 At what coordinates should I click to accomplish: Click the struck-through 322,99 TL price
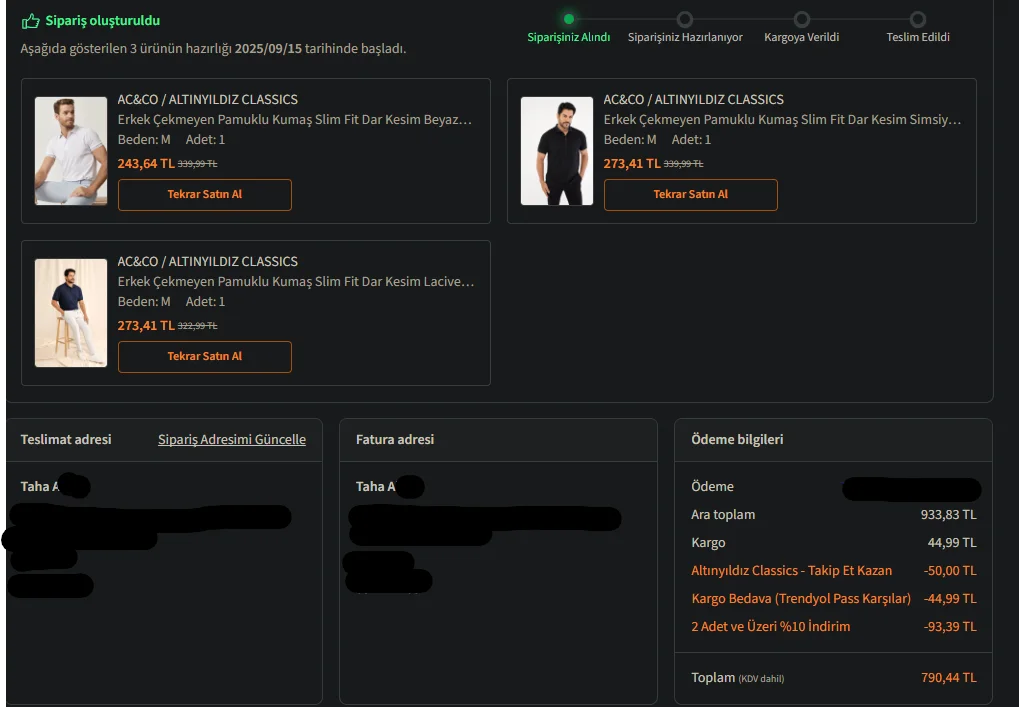197,326
